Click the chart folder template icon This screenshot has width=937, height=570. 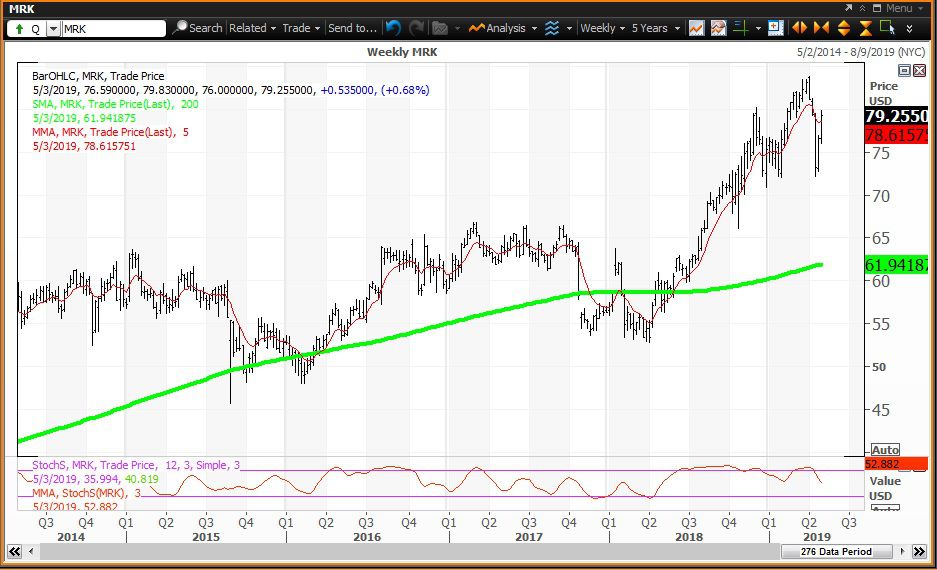point(440,27)
